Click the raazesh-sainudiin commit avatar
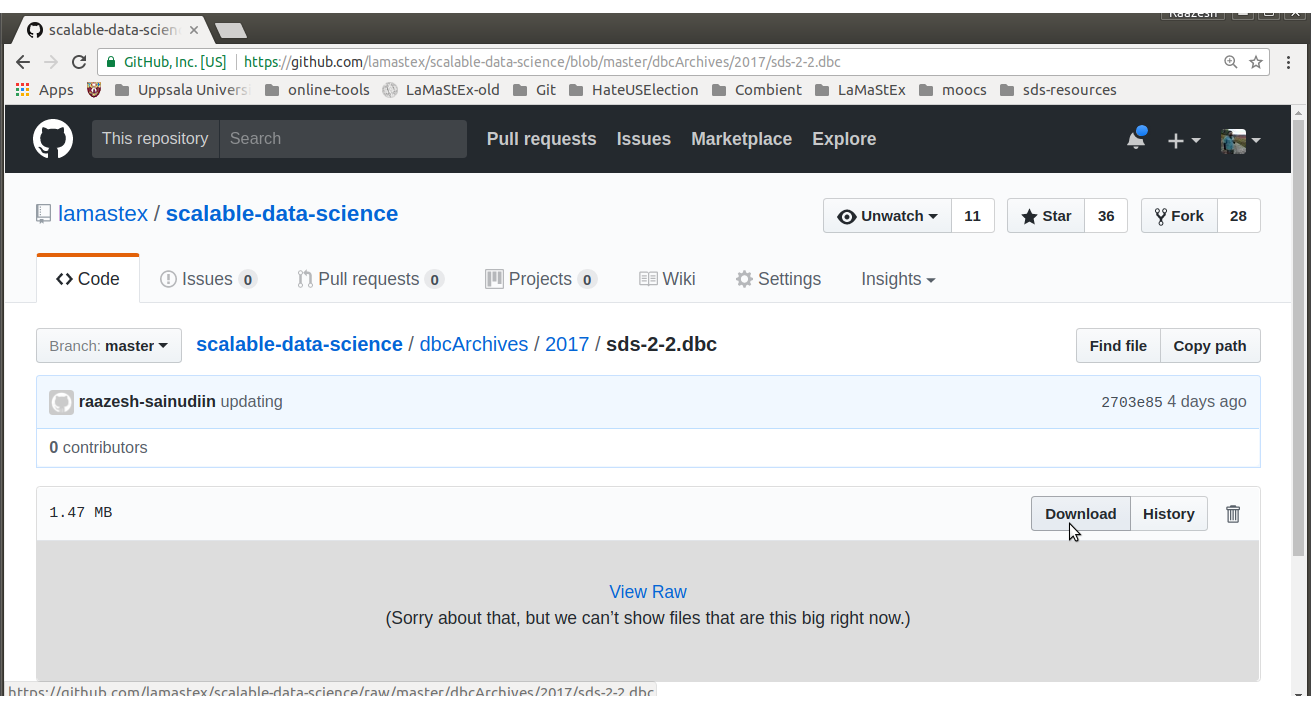This screenshot has width=1311, height=709. pyautogui.click(x=61, y=402)
